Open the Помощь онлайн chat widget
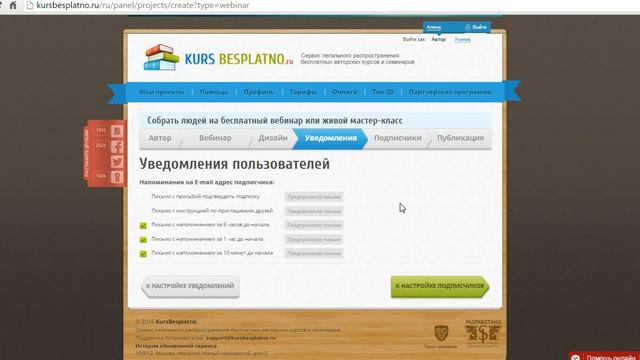Viewport: 640px width, 360px height. [604, 357]
